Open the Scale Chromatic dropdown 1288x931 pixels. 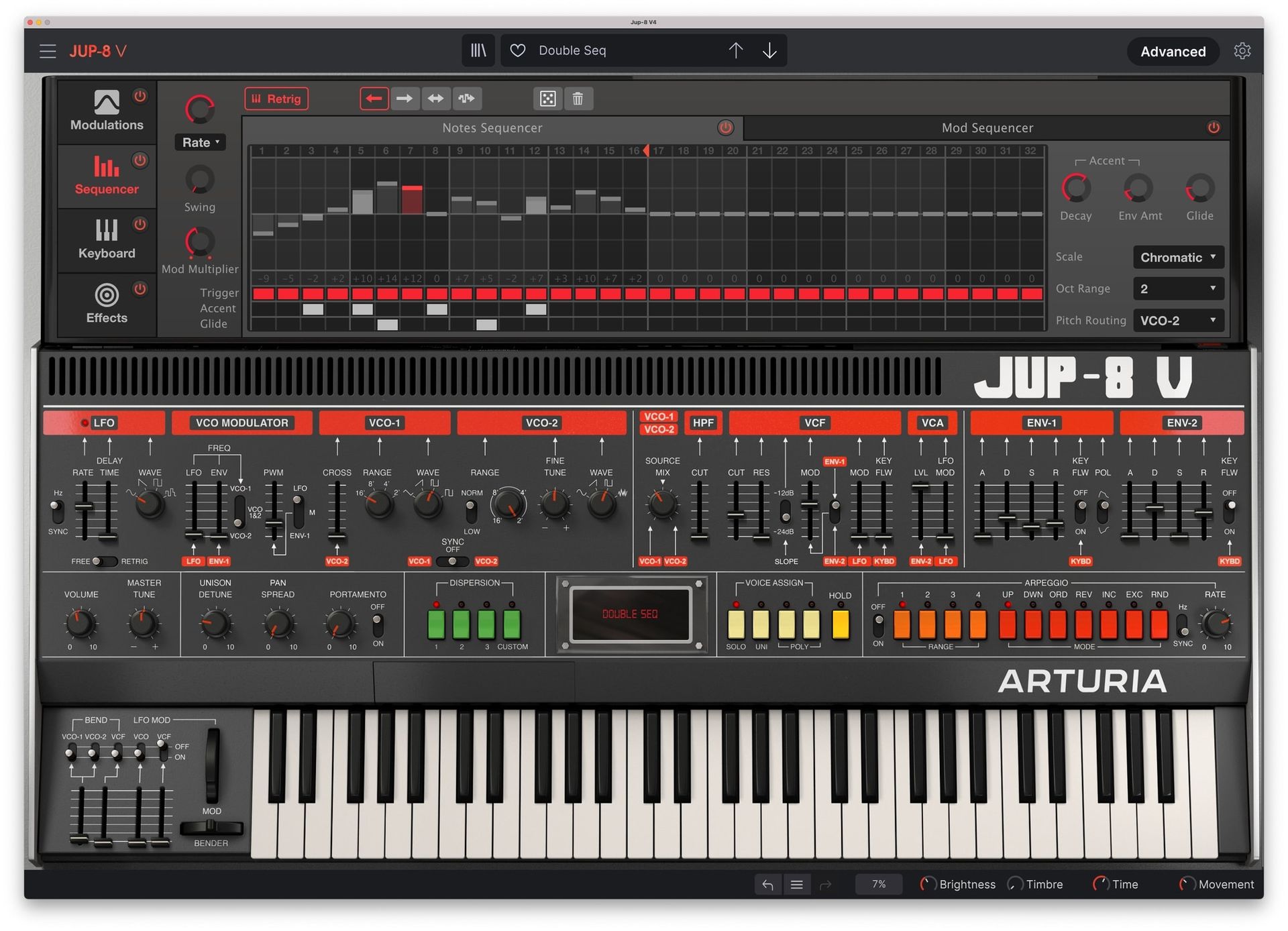[1177, 257]
